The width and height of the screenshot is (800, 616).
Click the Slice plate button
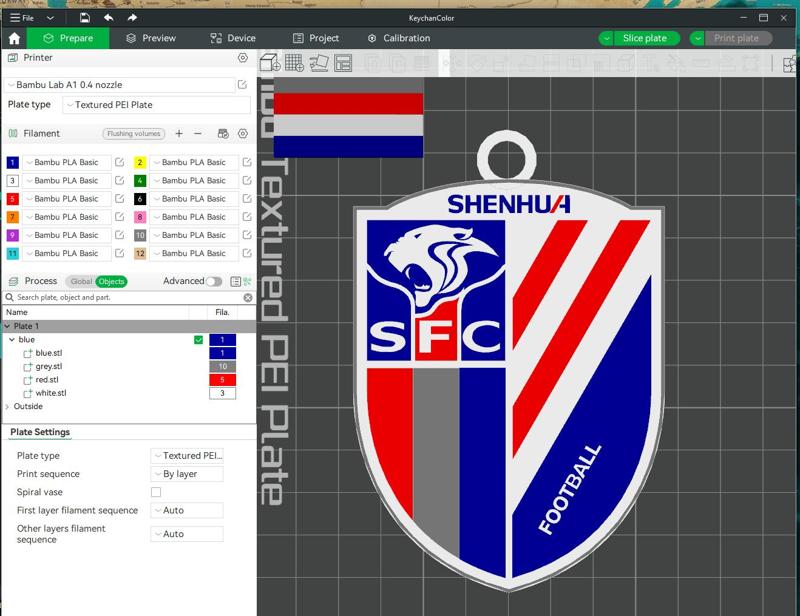click(645, 38)
